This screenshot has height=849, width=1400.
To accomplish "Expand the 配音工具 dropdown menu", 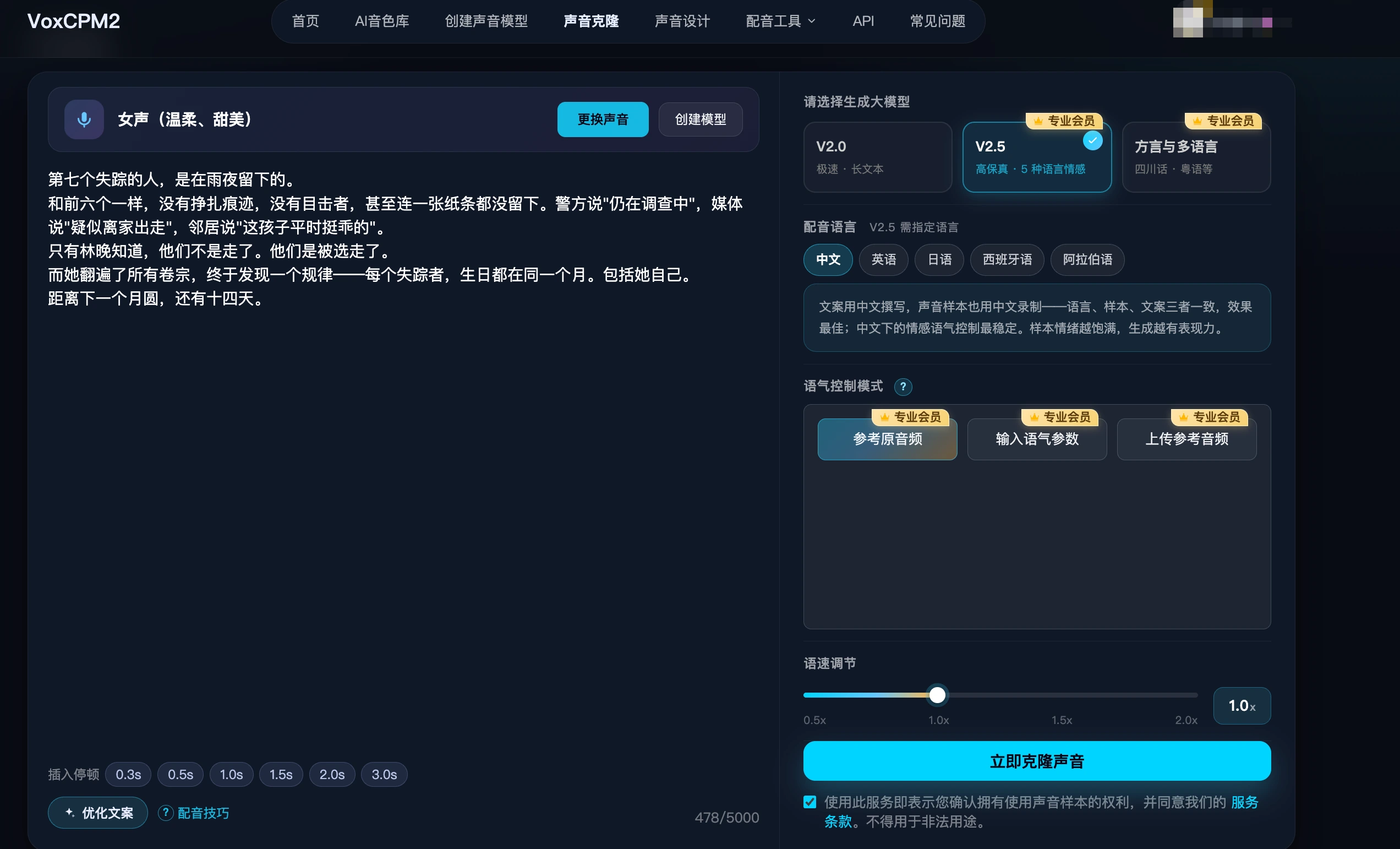I will click(780, 21).
